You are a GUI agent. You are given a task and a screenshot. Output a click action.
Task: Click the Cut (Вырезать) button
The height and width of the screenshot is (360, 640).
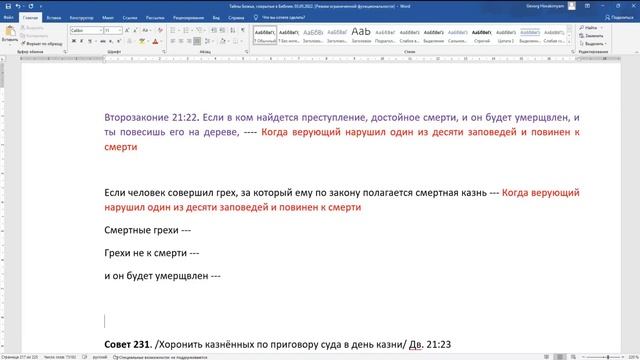click(32, 28)
